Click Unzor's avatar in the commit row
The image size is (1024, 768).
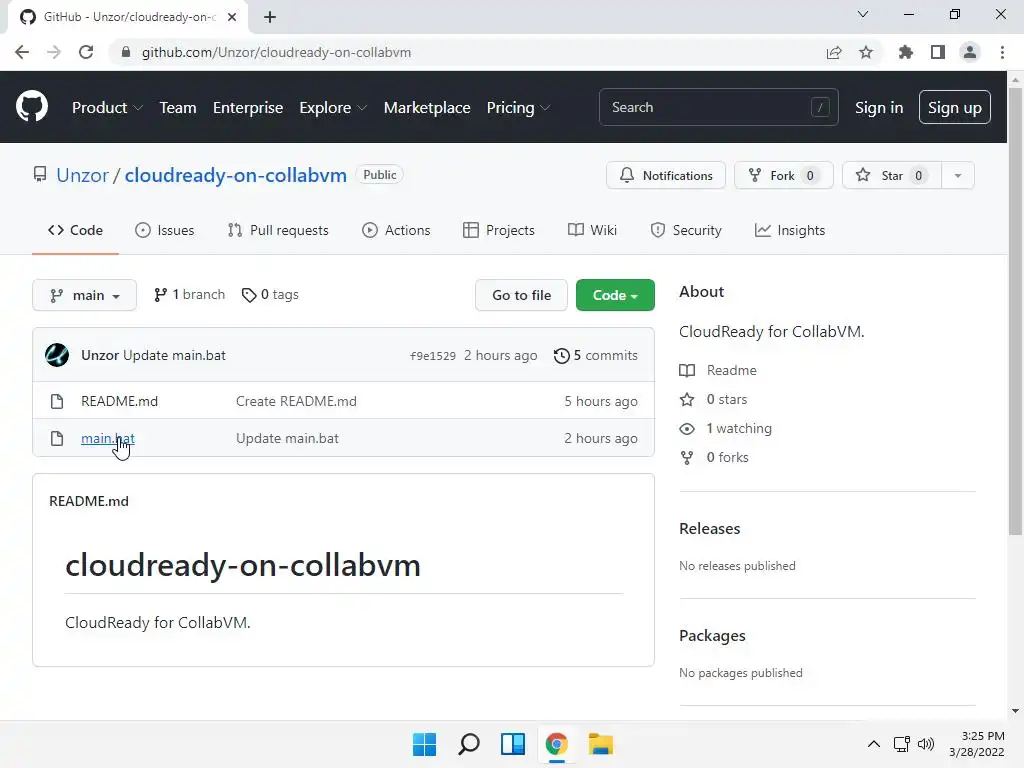click(57, 355)
